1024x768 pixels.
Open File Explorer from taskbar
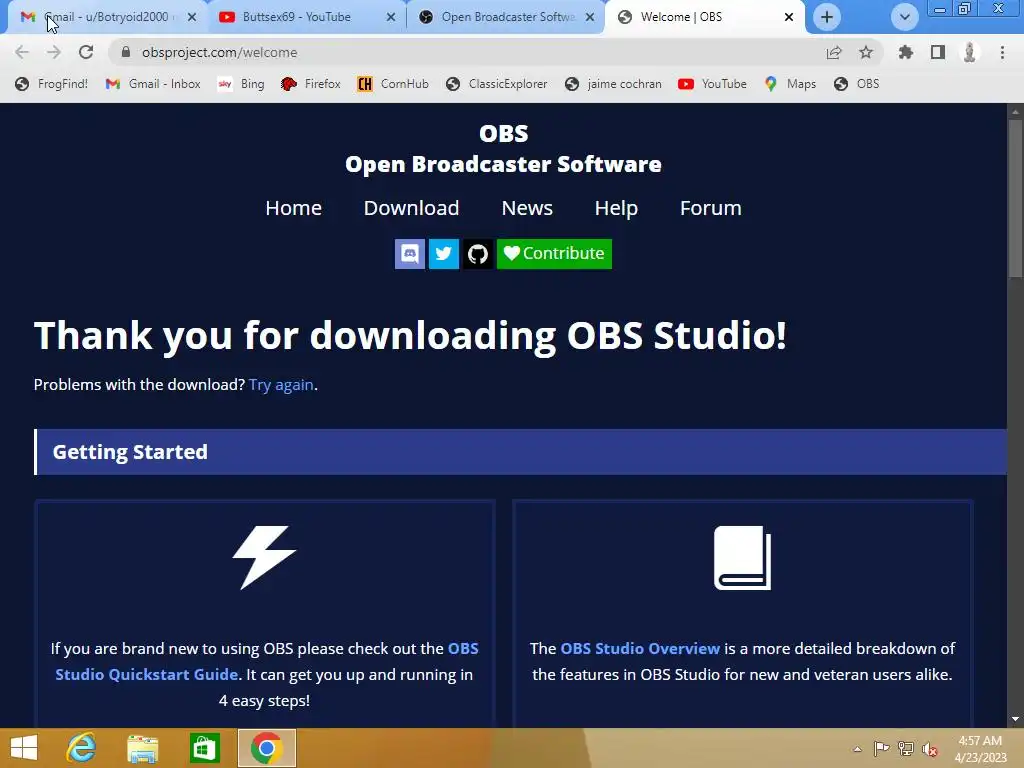click(142, 748)
